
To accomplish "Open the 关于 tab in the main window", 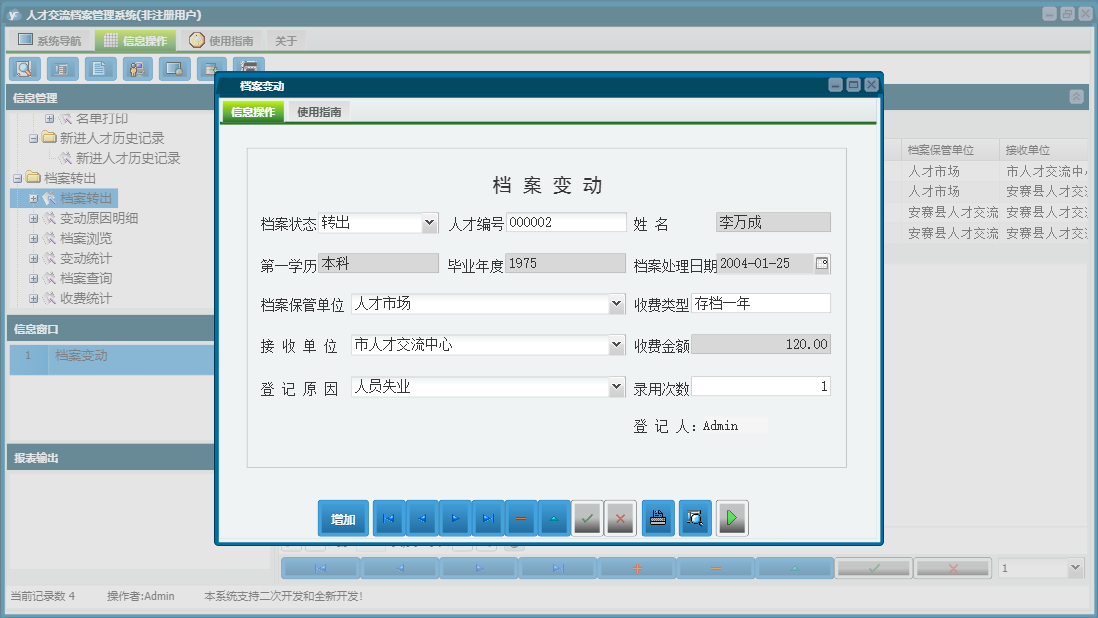I will point(284,40).
